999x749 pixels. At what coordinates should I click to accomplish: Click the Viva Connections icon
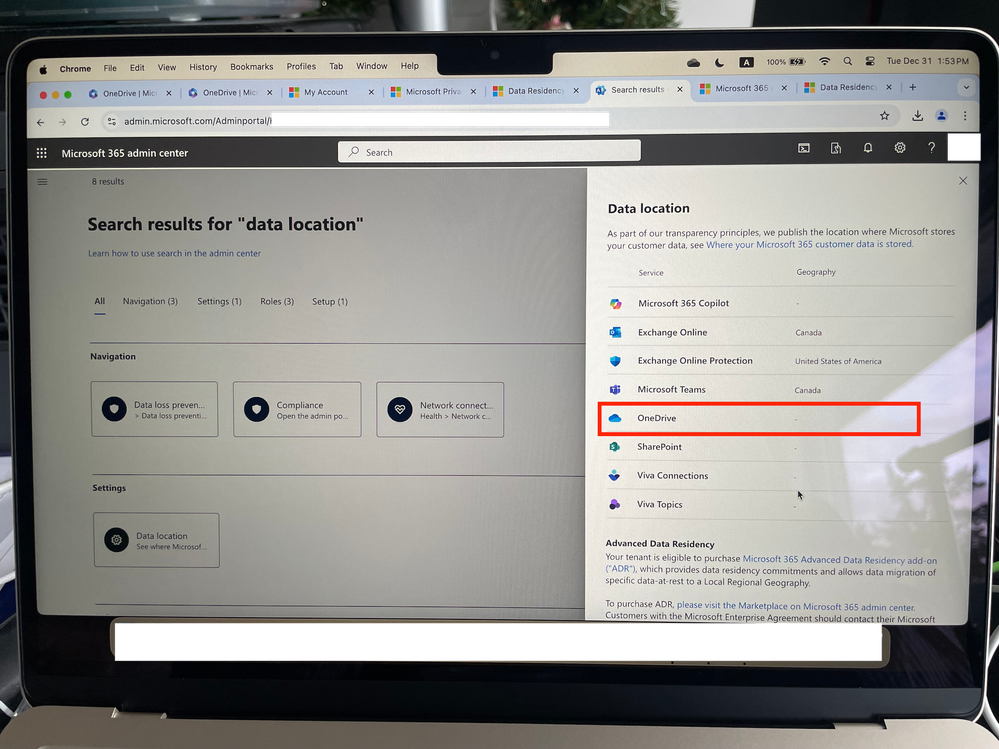614,475
